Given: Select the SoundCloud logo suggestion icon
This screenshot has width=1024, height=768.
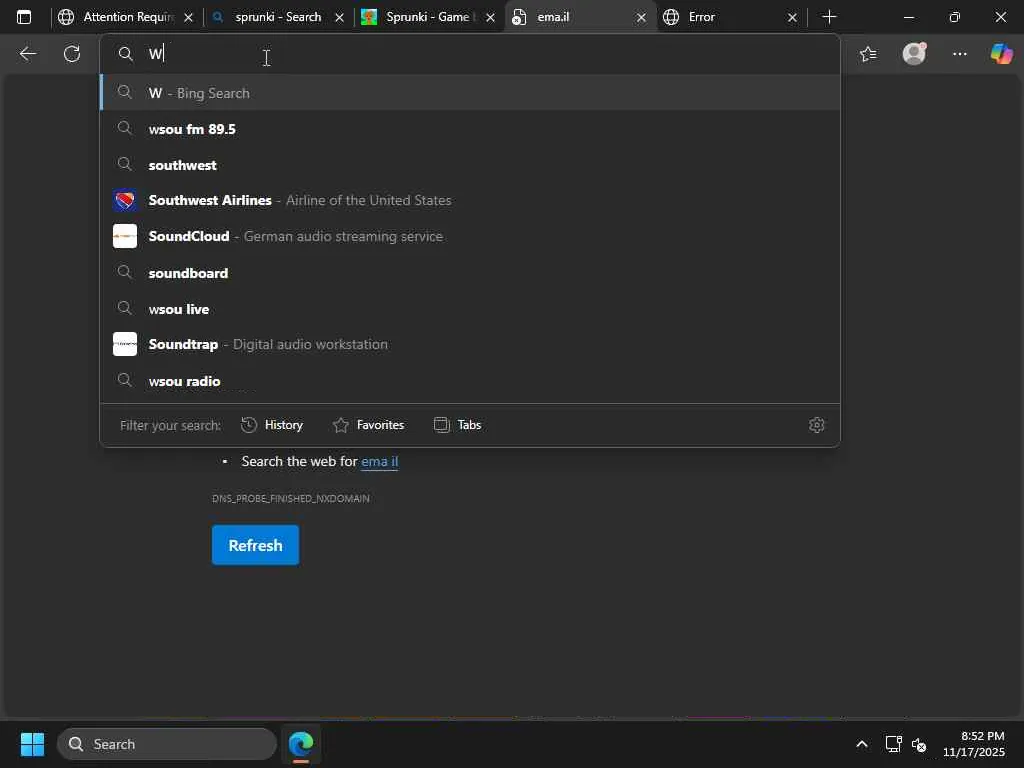Looking at the screenshot, I should [125, 236].
